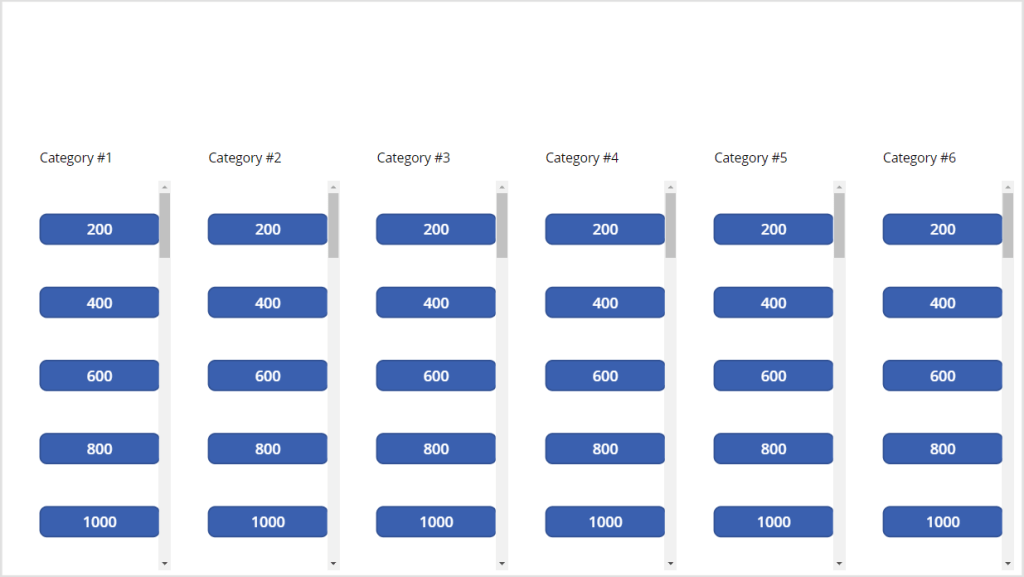Click the Category #6 header label
Screen dimensions: 1024x577
point(919,158)
